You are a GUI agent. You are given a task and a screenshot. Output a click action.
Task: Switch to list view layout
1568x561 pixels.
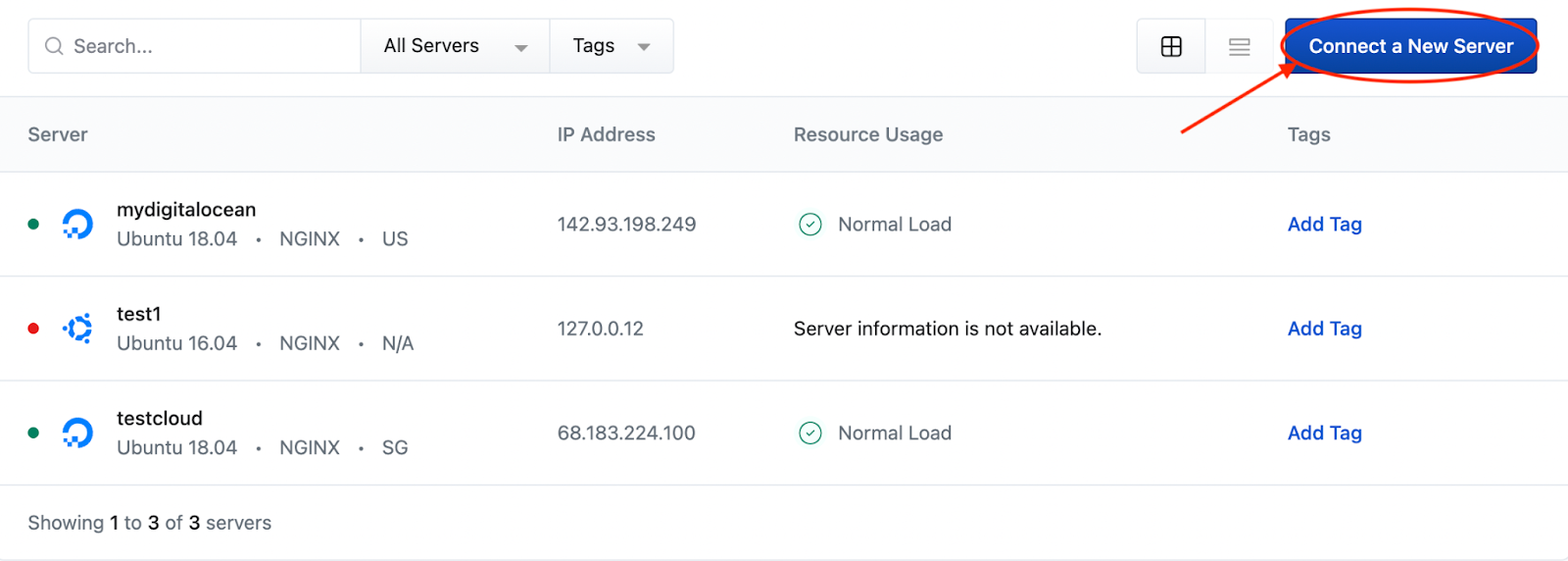click(1239, 46)
